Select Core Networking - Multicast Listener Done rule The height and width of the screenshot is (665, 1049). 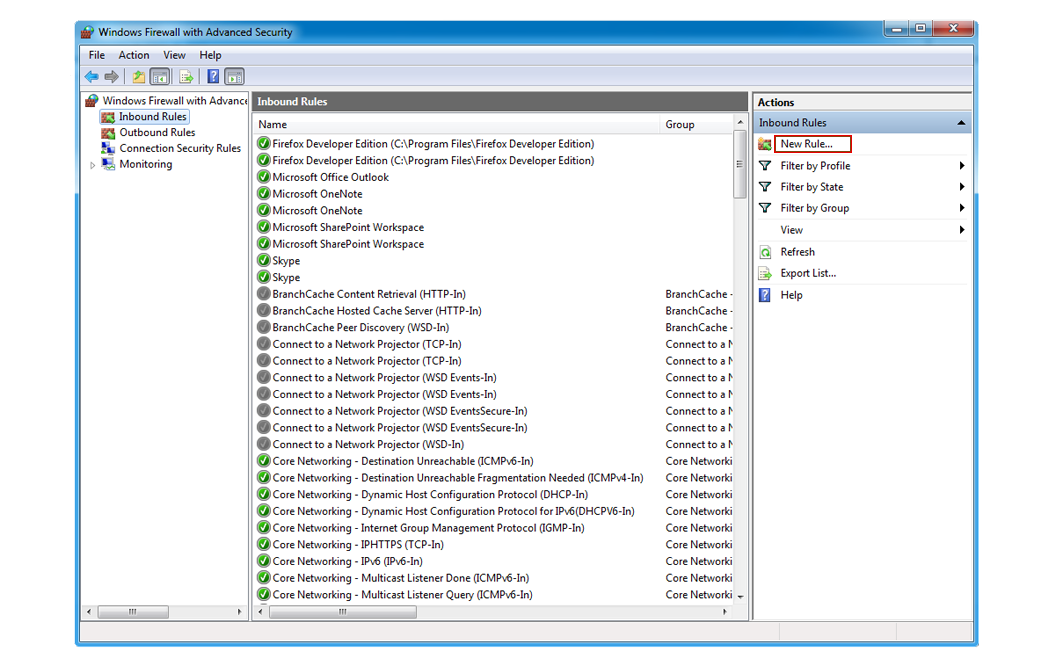tap(400, 578)
